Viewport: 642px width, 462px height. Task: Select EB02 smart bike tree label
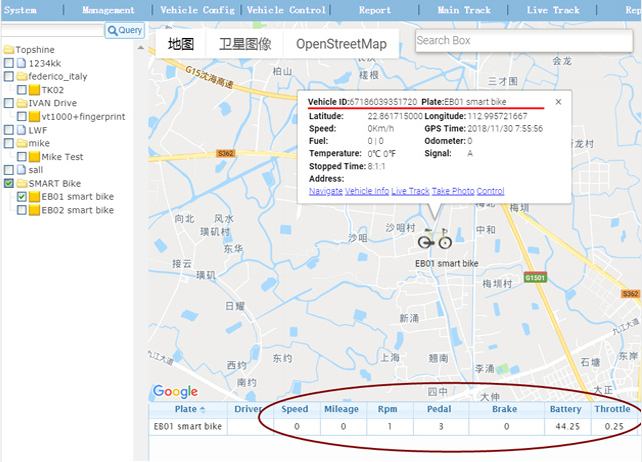pos(77,210)
